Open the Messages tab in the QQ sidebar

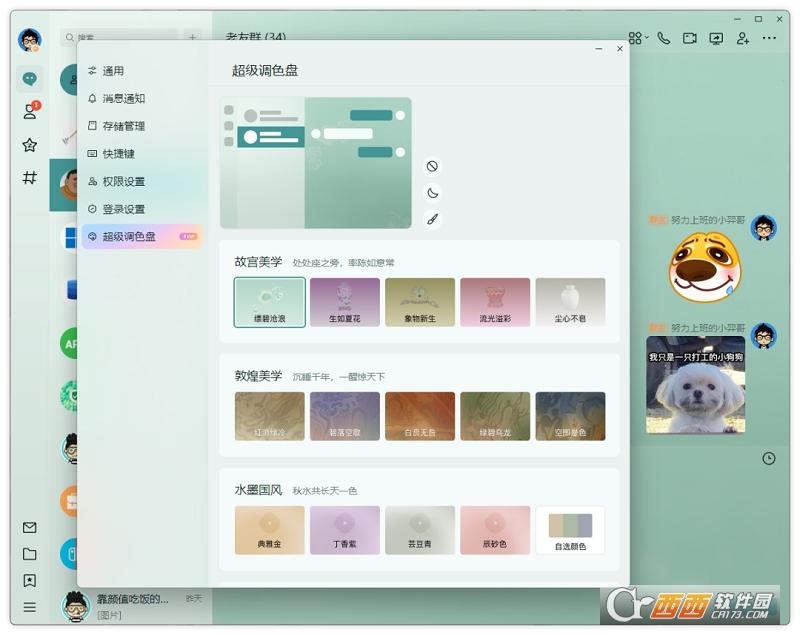[x=30, y=79]
